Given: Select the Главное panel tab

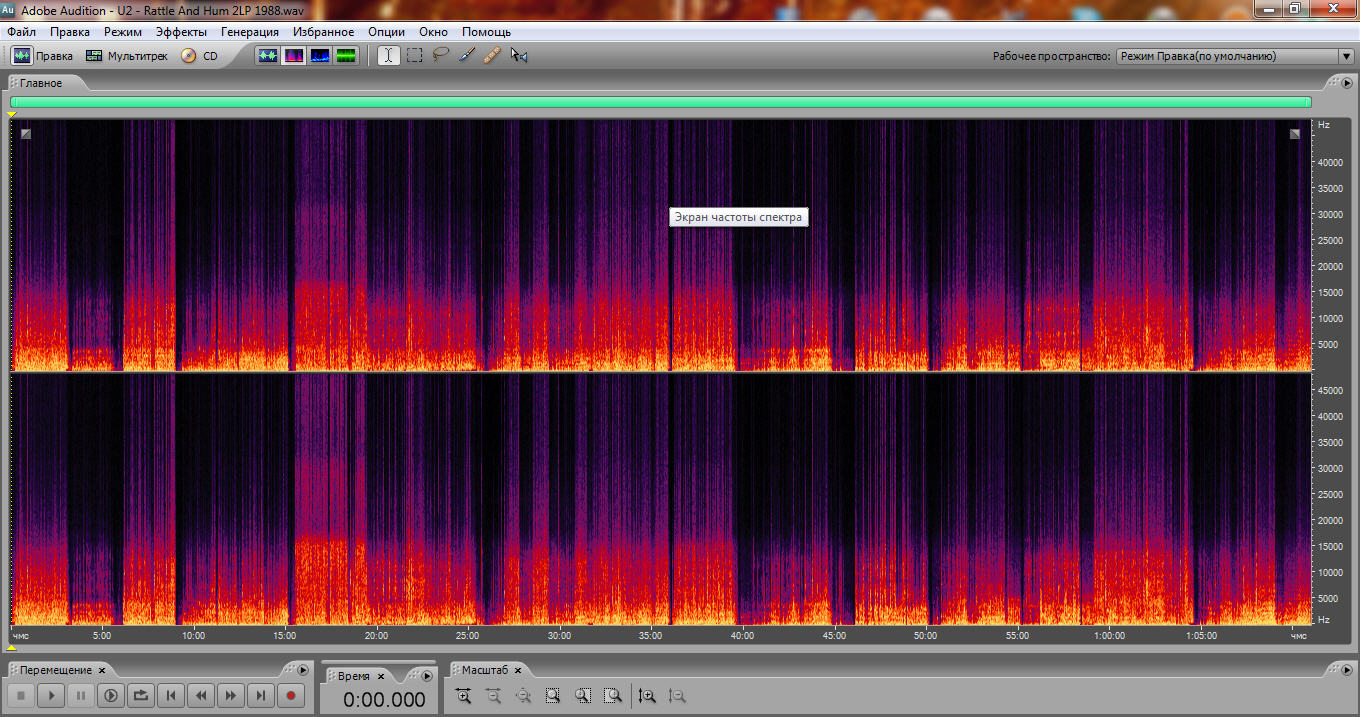Looking at the screenshot, I should click(41, 83).
